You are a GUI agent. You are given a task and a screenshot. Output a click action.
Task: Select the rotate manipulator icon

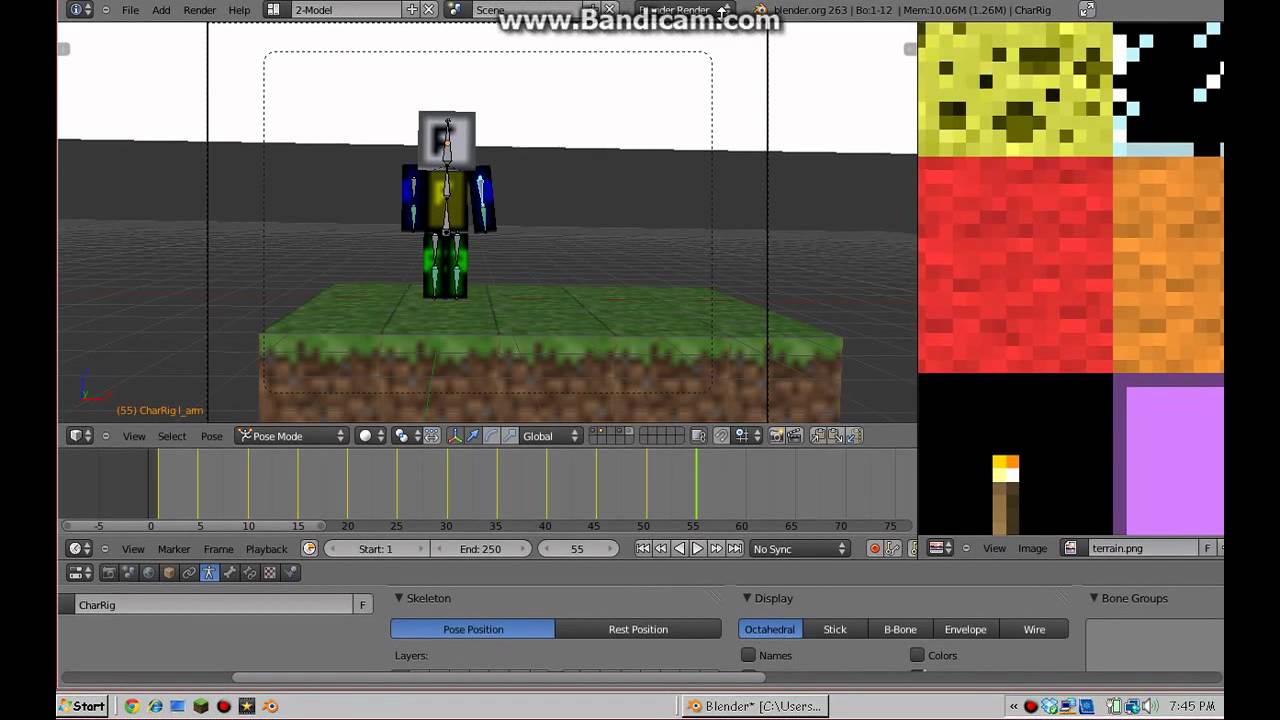coord(491,436)
